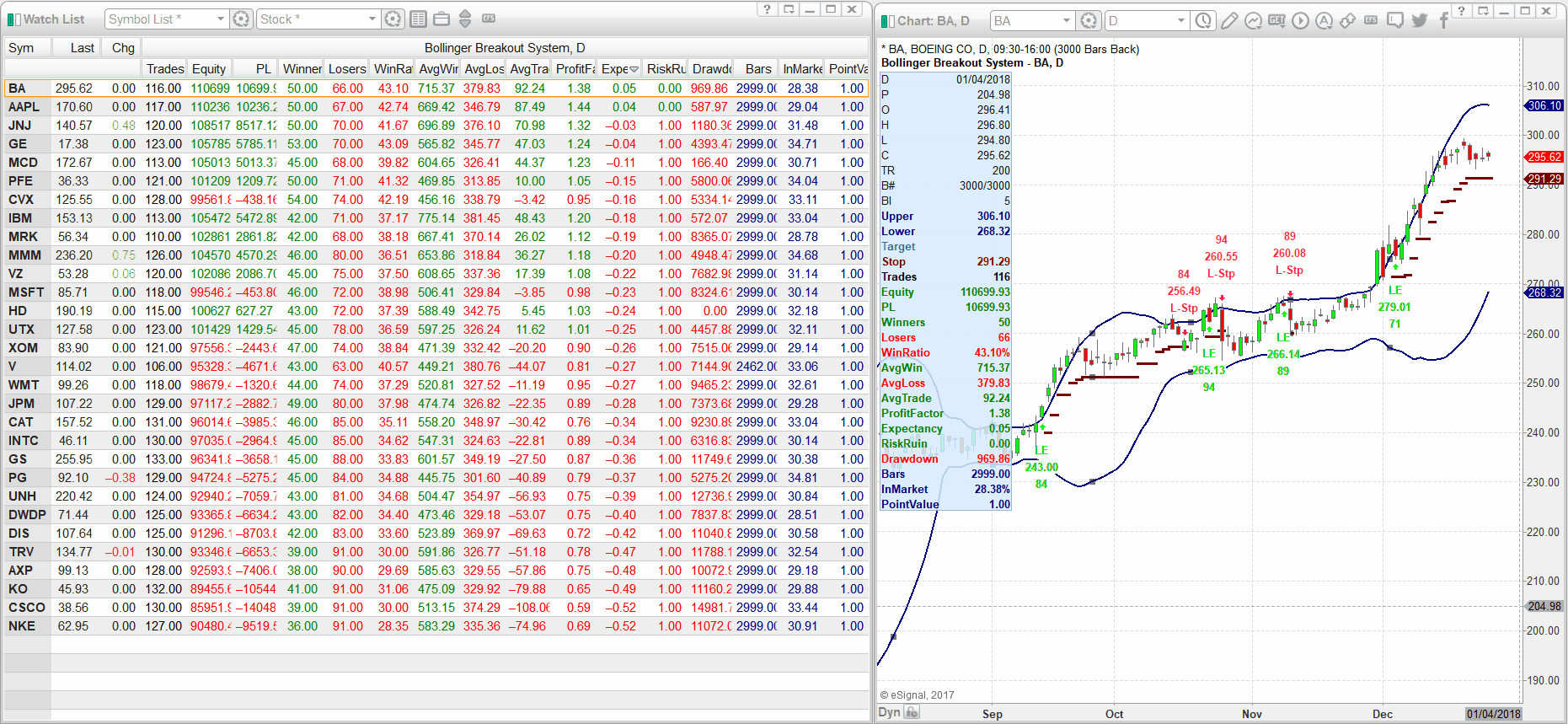
Task: Open the chart symbol settings gear
Action: [1089, 21]
